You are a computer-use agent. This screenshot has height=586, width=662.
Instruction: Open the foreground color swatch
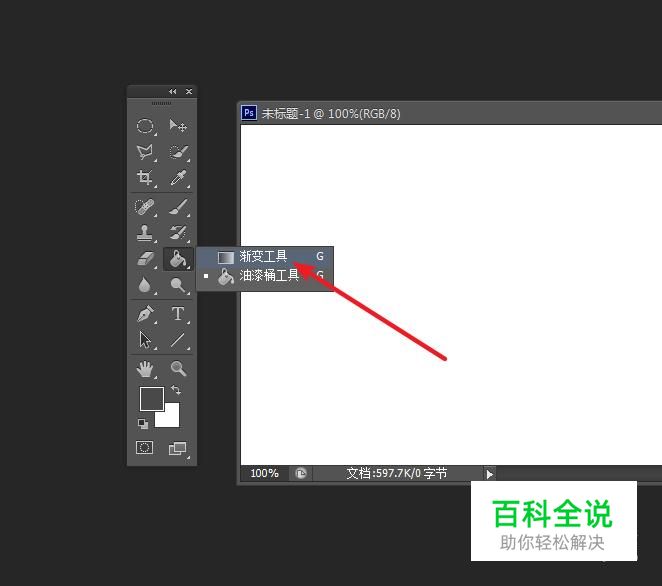click(x=152, y=399)
